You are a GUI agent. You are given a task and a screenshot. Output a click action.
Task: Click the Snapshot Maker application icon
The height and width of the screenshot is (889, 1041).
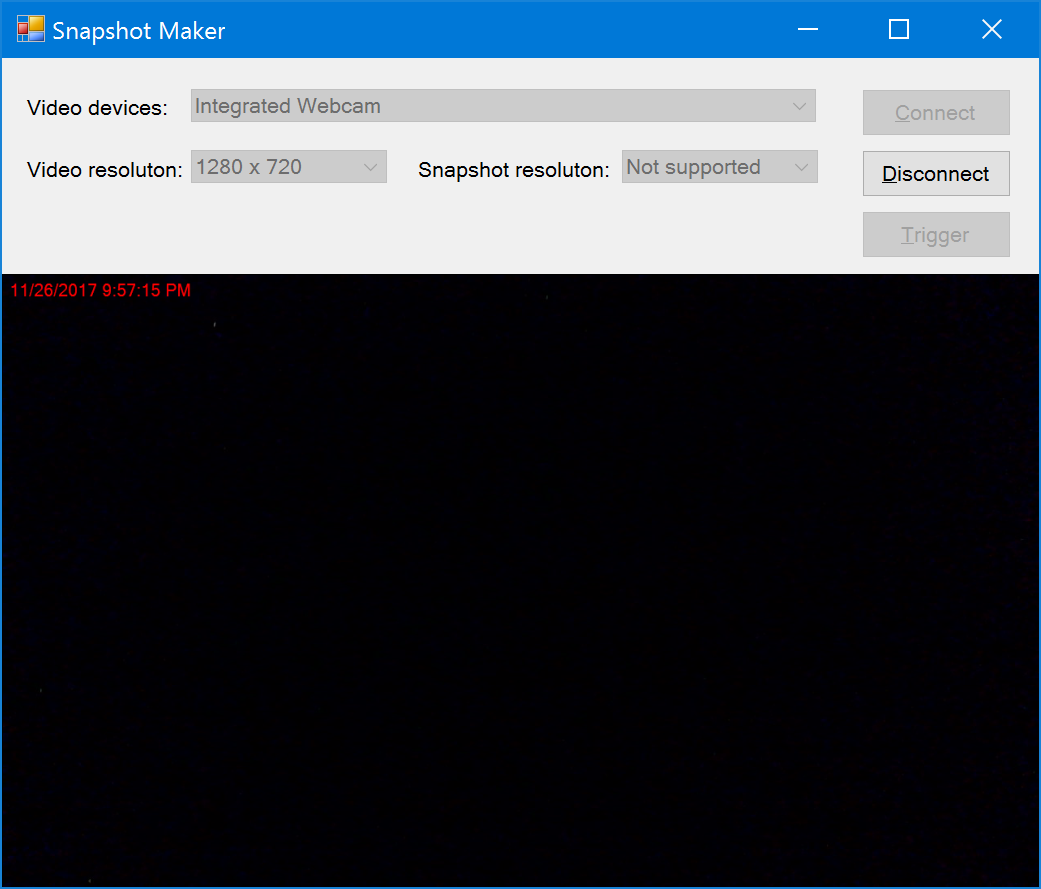click(x=28, y=28)
